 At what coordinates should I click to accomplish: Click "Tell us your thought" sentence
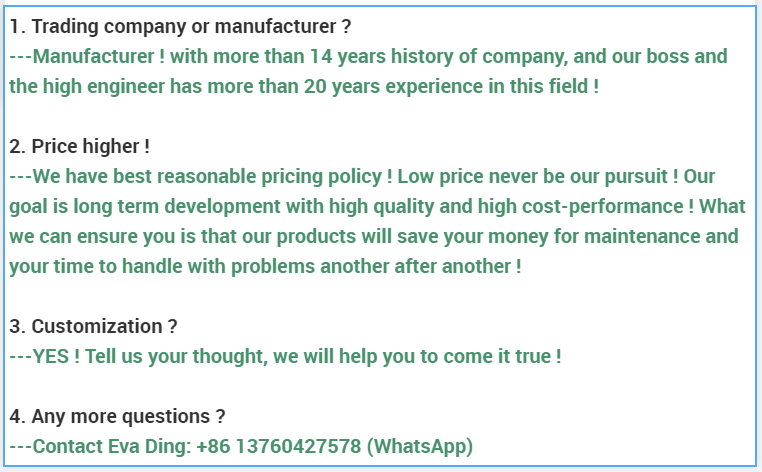[171, 356]
